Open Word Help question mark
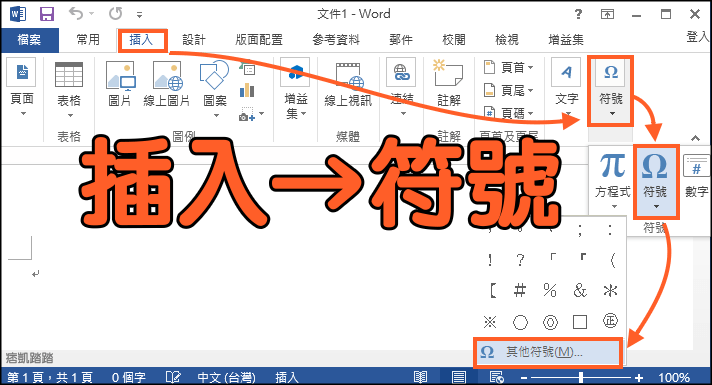The image size is (712, 385). coord(578,14)
